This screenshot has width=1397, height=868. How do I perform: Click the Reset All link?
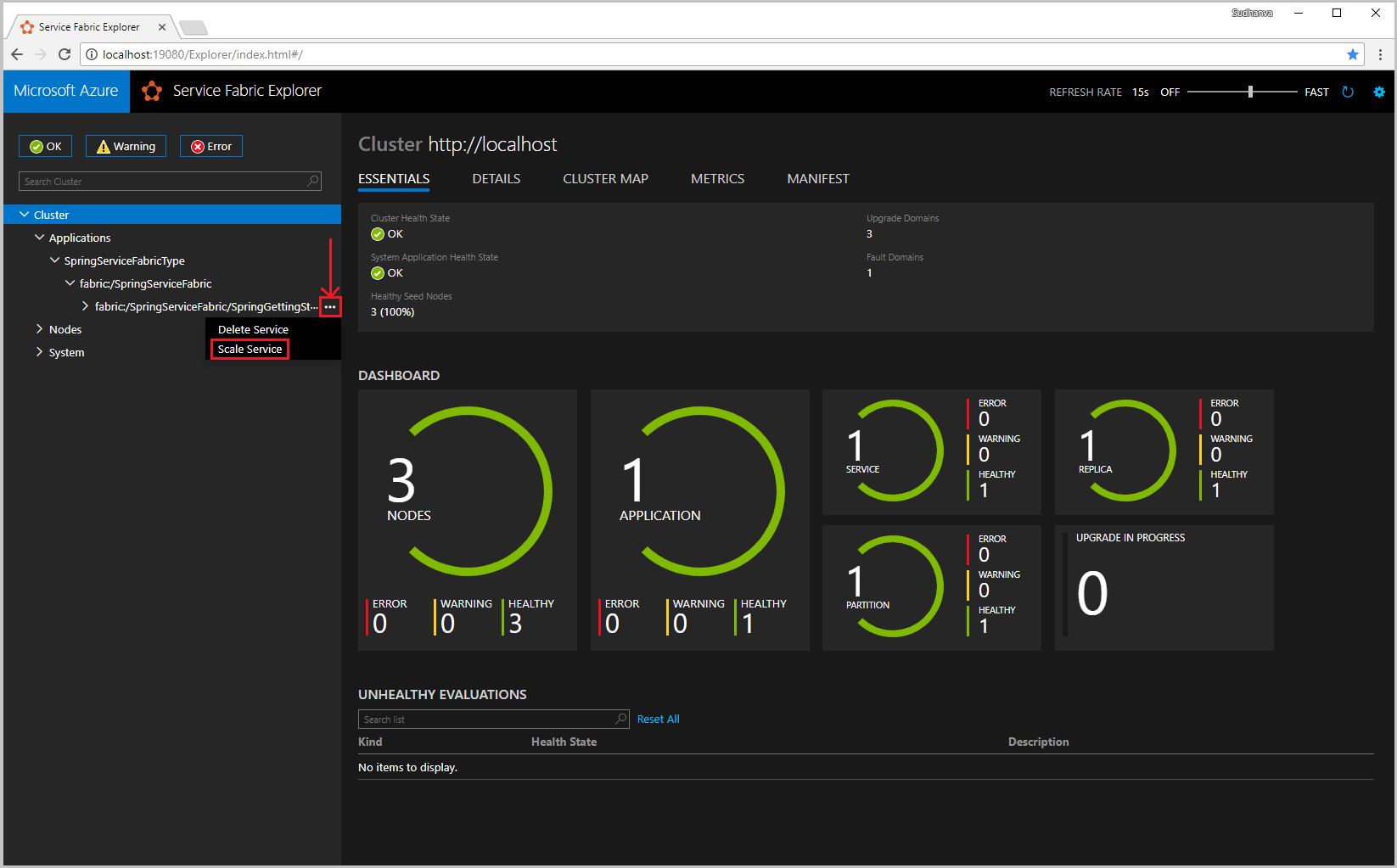[x=658, y=719]
